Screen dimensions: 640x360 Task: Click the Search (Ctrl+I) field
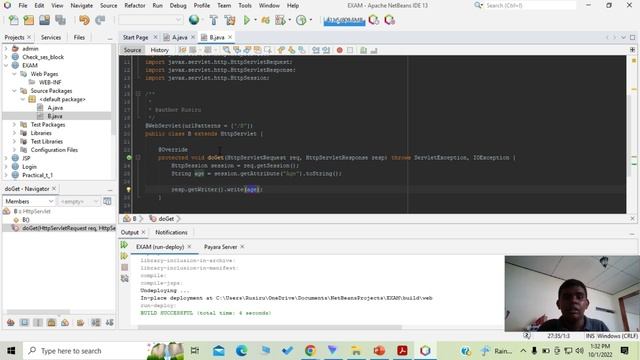pyautogui.click(x=530, y=5)
